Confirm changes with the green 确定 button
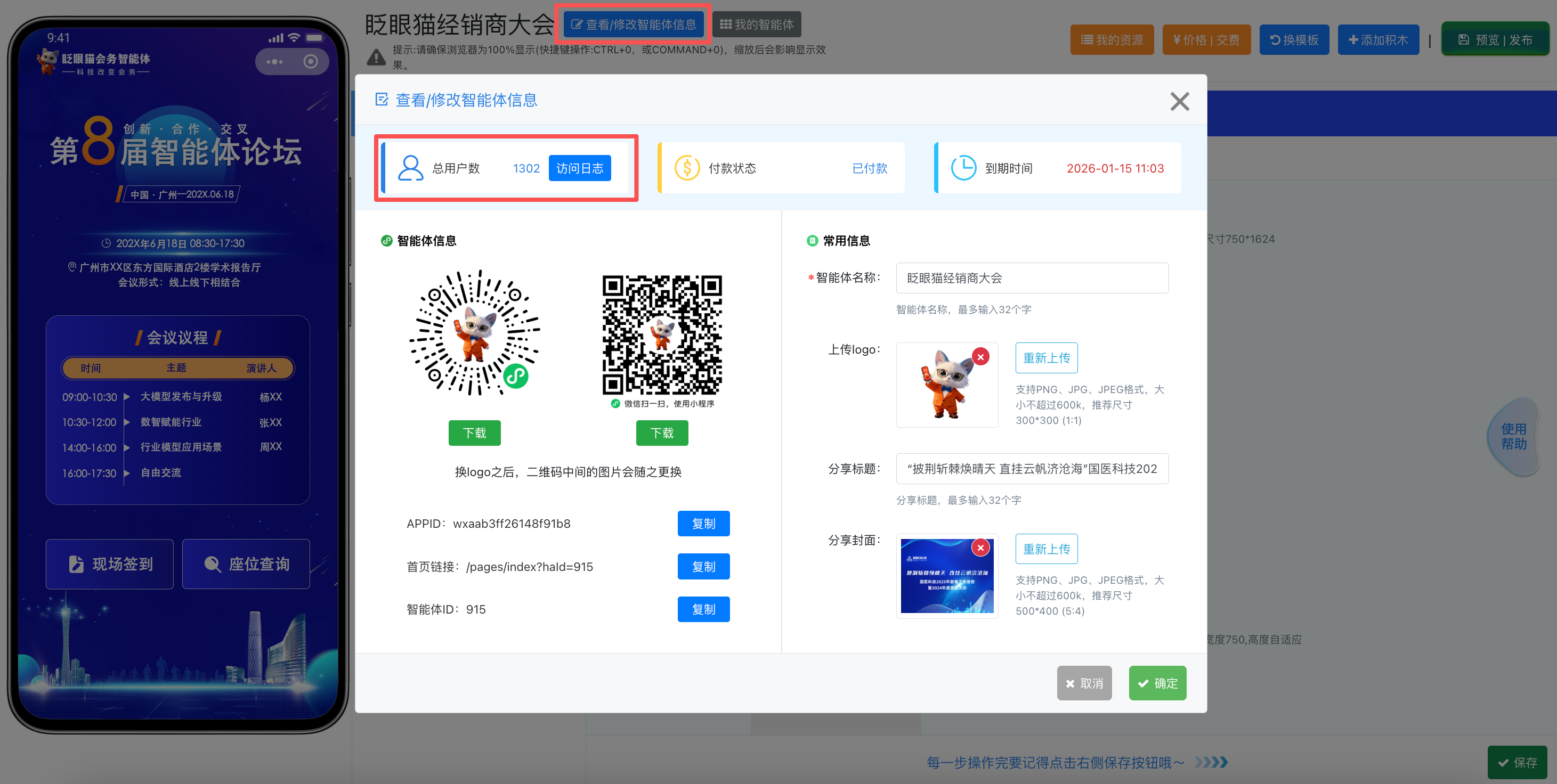The width and height of the screenshot is (1557, 784). click(x=1157, y=683)
